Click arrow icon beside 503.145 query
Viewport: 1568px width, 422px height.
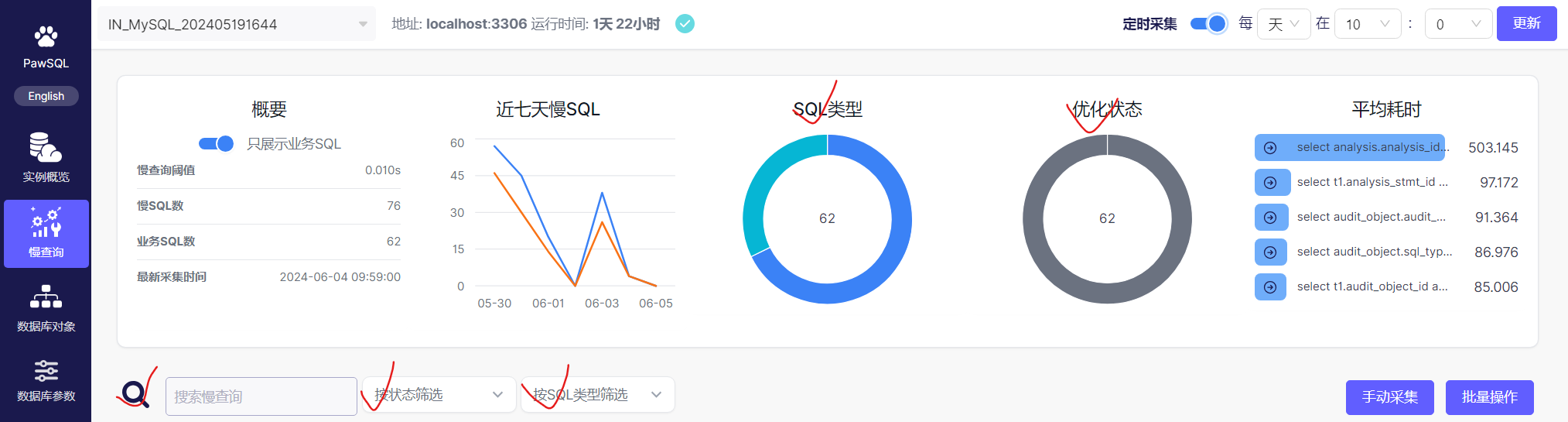[x=1270, y=148]
